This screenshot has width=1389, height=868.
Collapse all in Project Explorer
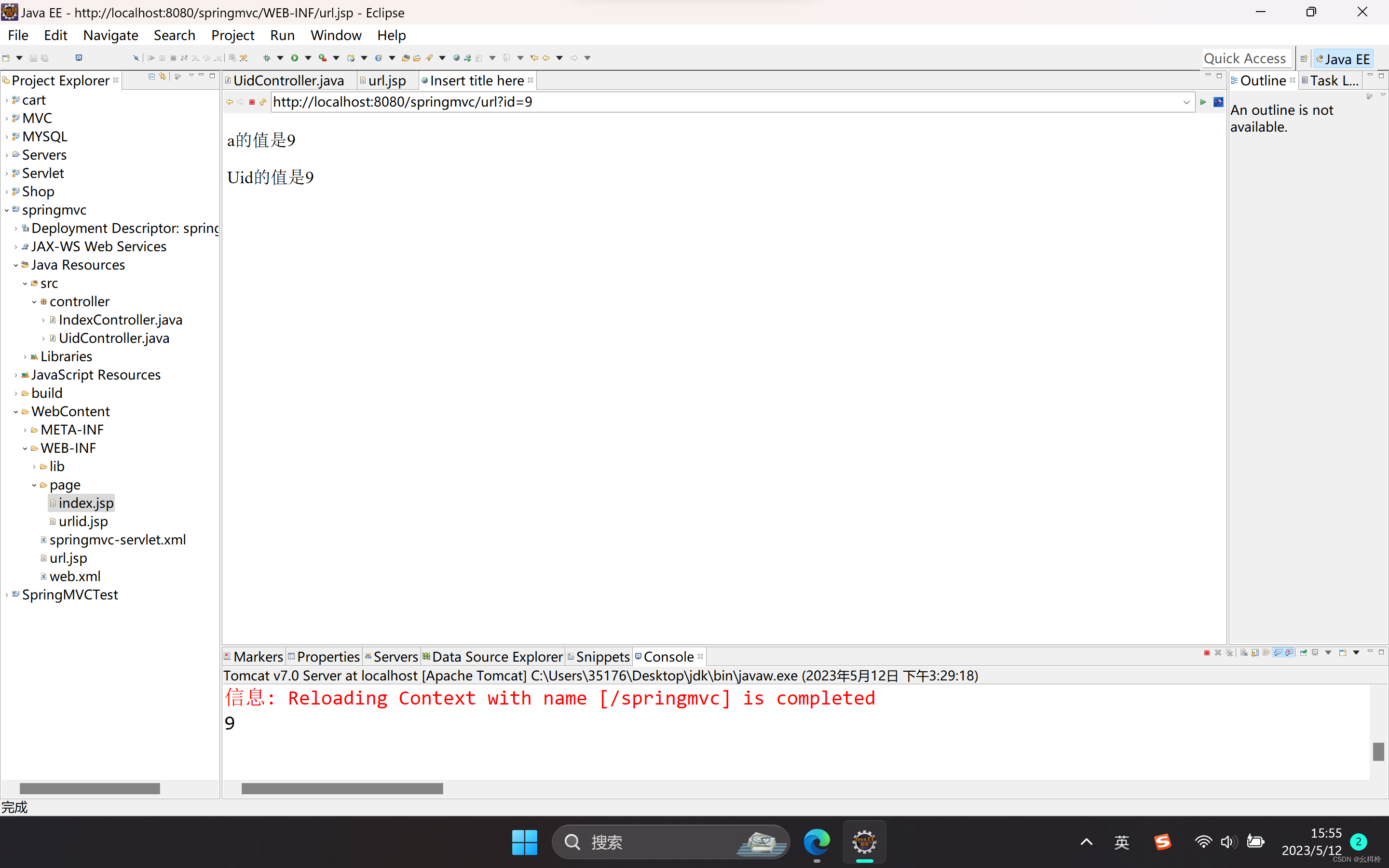pos(151,76)
